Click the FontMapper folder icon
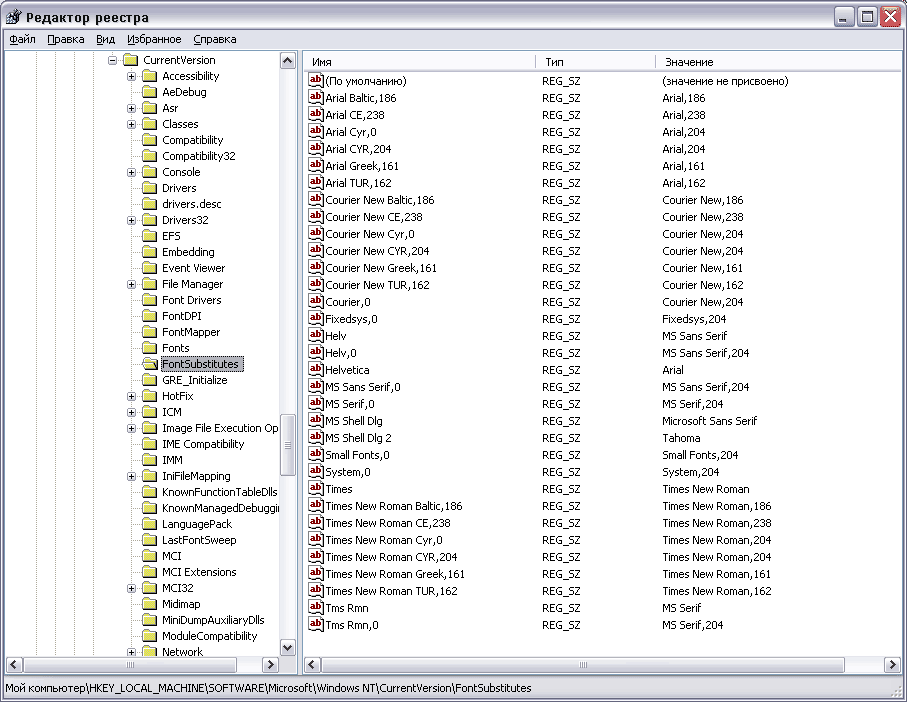The width and height of the screenshot is (907, 702). tap(150, 332)
